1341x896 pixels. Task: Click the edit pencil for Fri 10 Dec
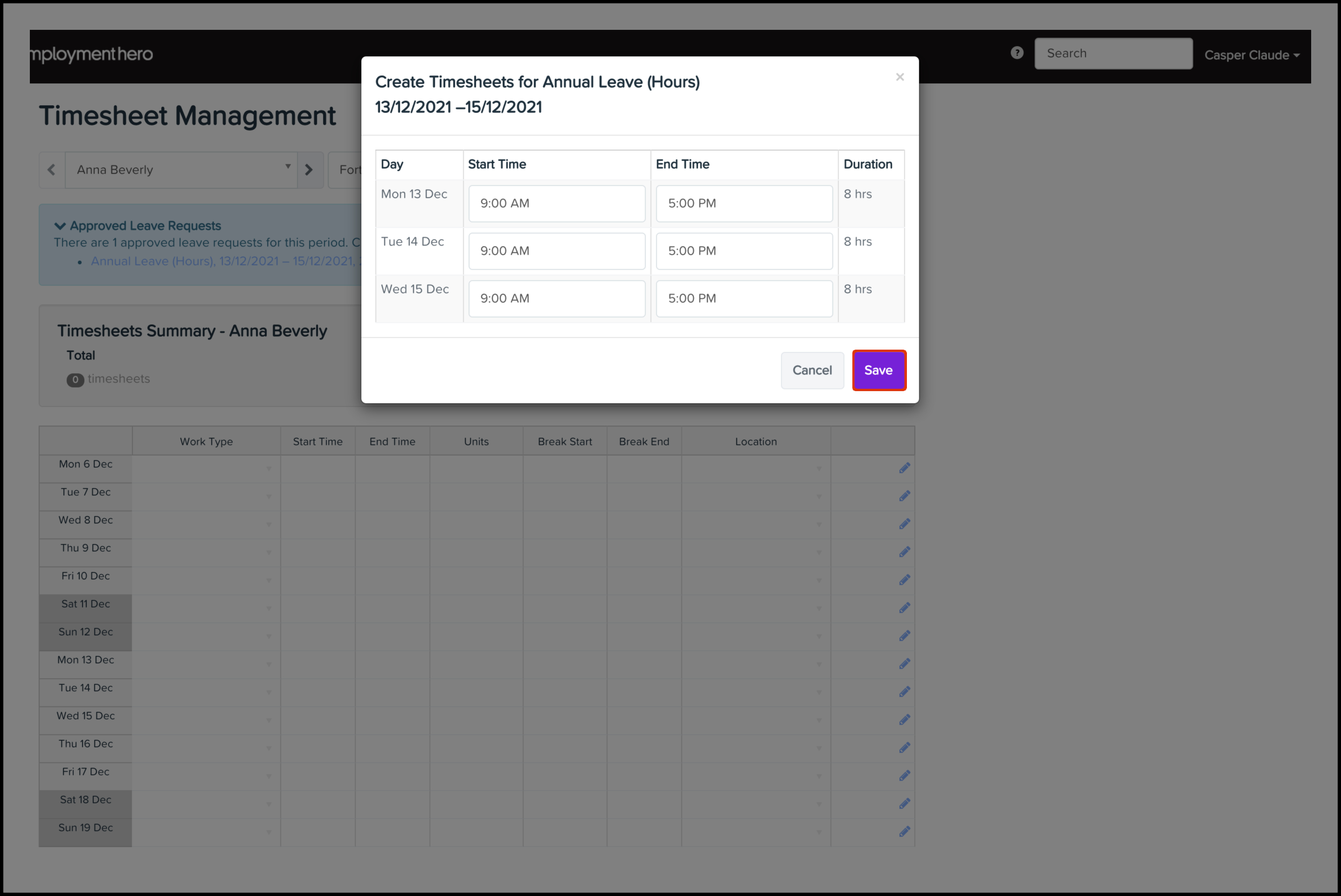(x=904, y=580)
